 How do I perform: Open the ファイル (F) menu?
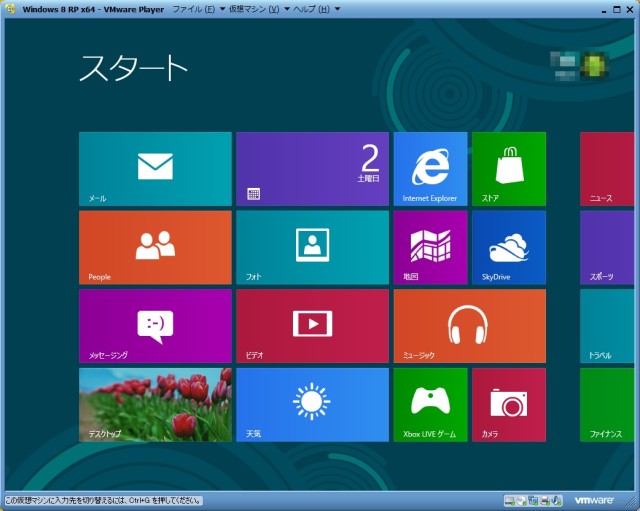[x=193, y=9]
